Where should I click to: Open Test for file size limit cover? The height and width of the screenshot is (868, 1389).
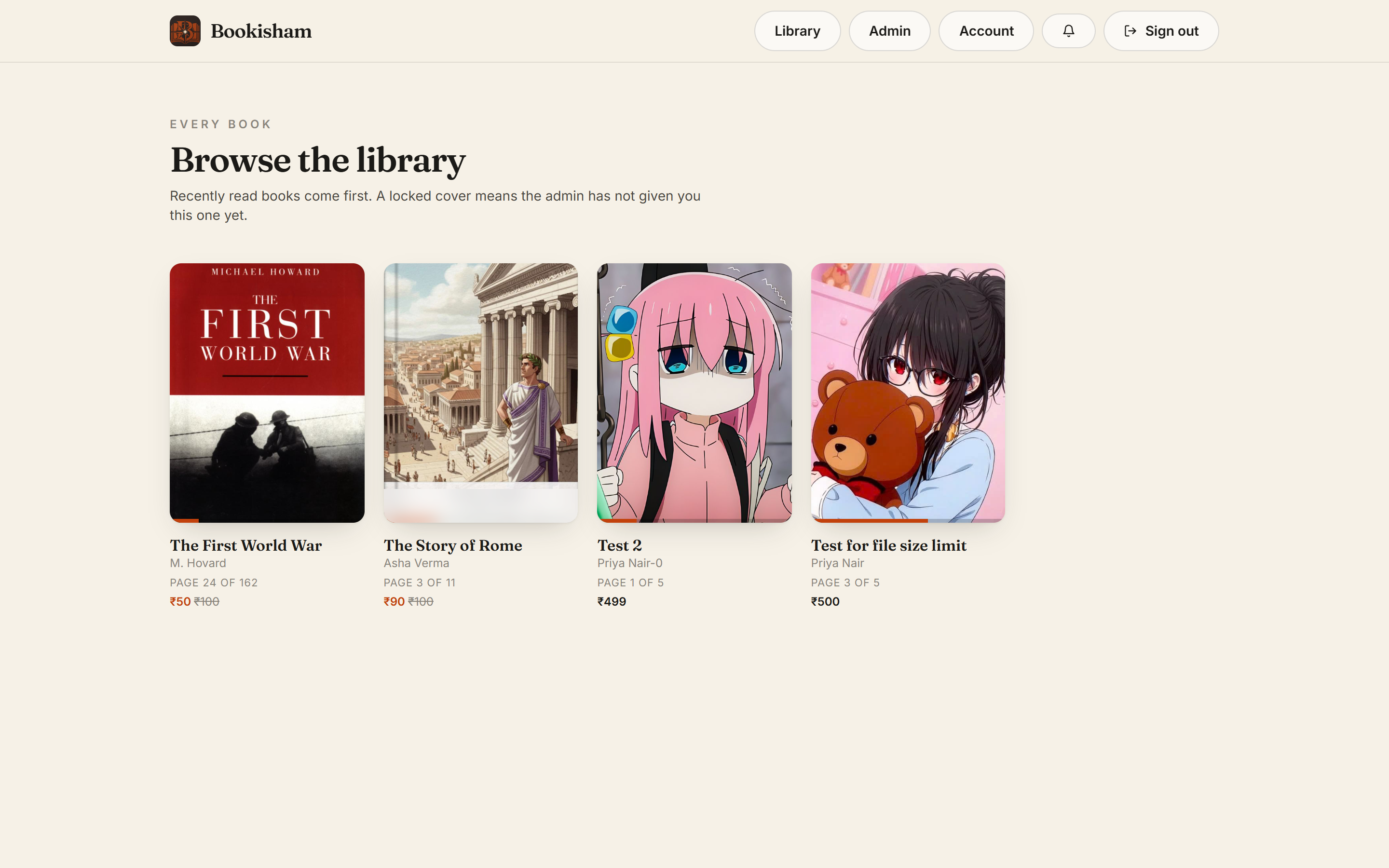point(908,393)
